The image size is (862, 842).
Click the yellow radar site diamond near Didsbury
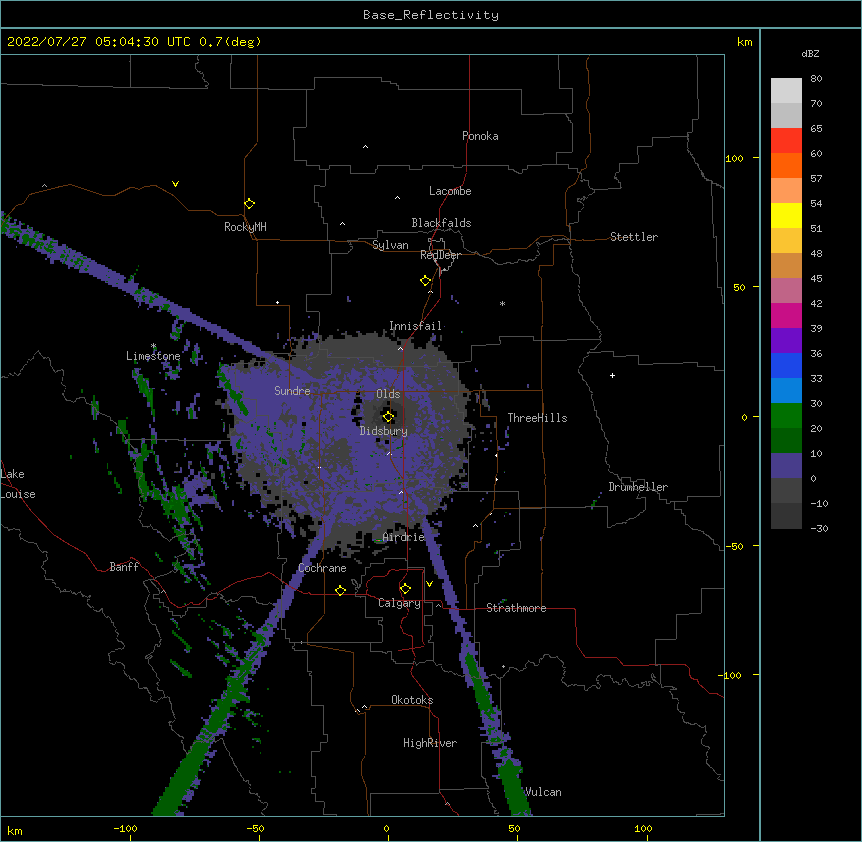[x=388, y=417]
